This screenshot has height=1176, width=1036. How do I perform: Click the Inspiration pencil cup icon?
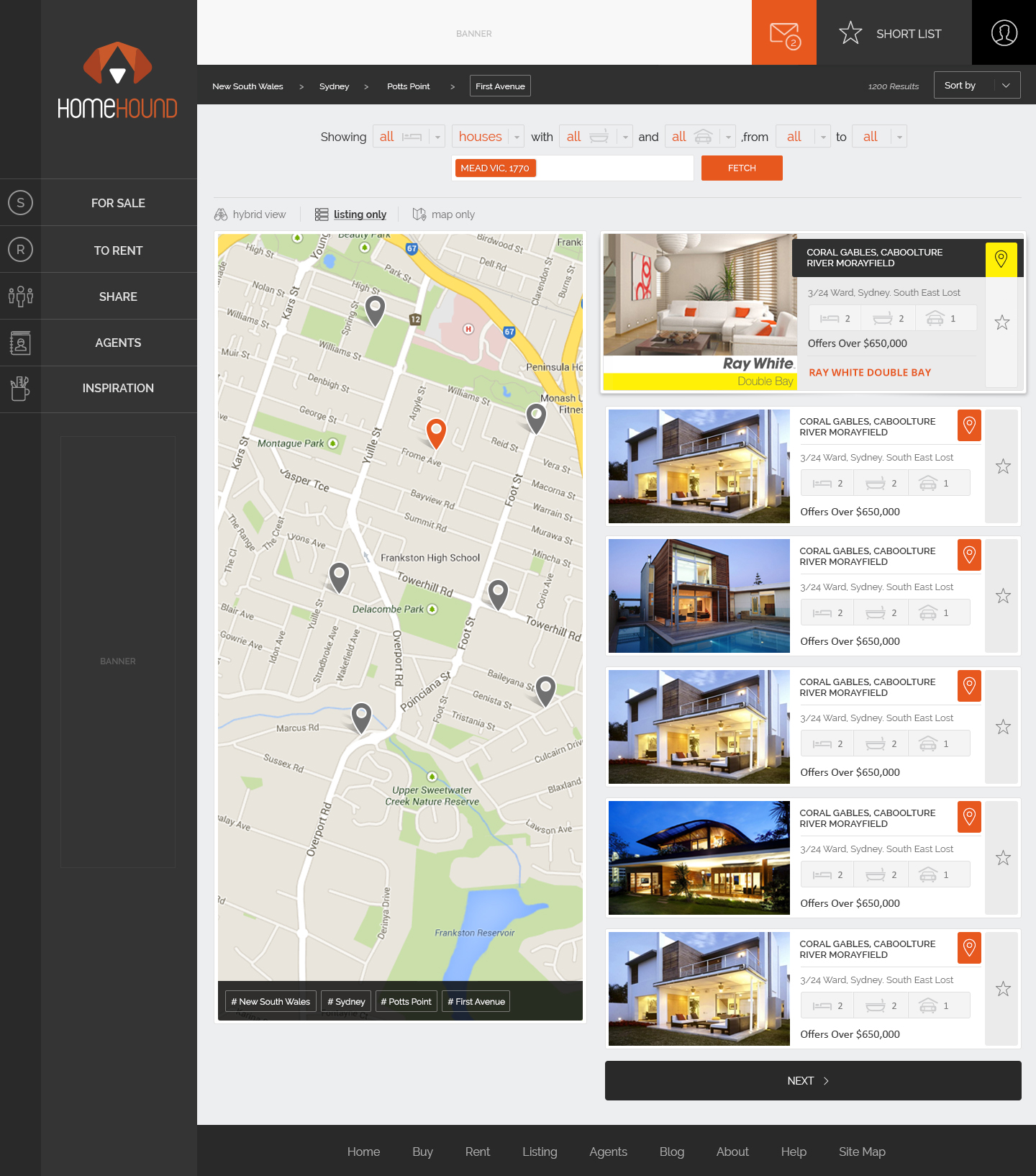click(20, 389)
